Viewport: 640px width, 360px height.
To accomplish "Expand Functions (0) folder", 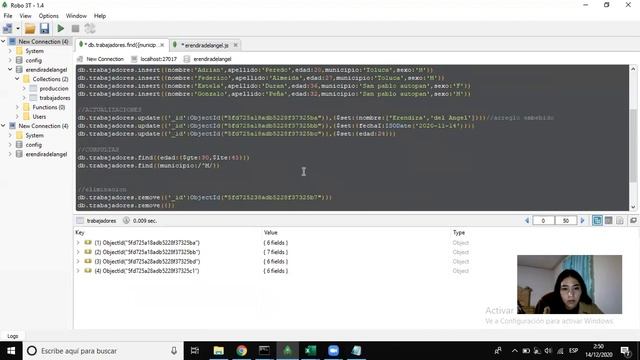I will pos(17,107).
